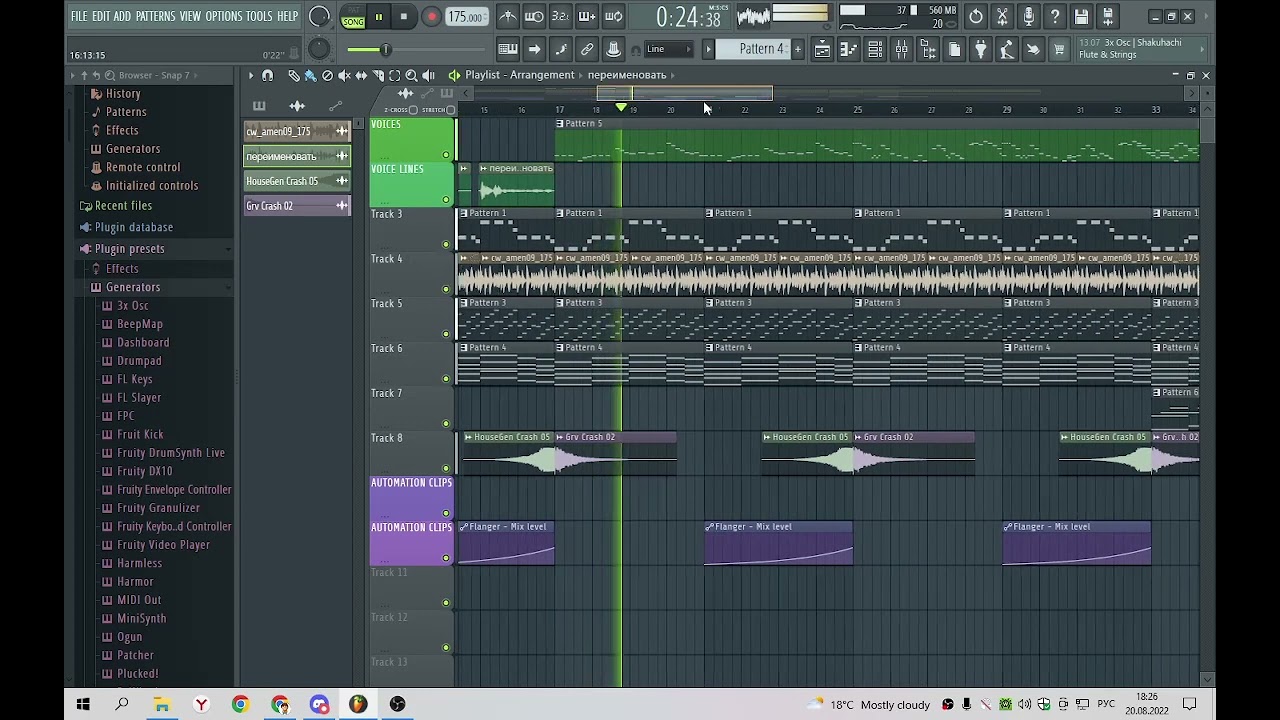The image size is (1280, 720).
Task: Open the PATTERNS menu
Action: (155, 16)
